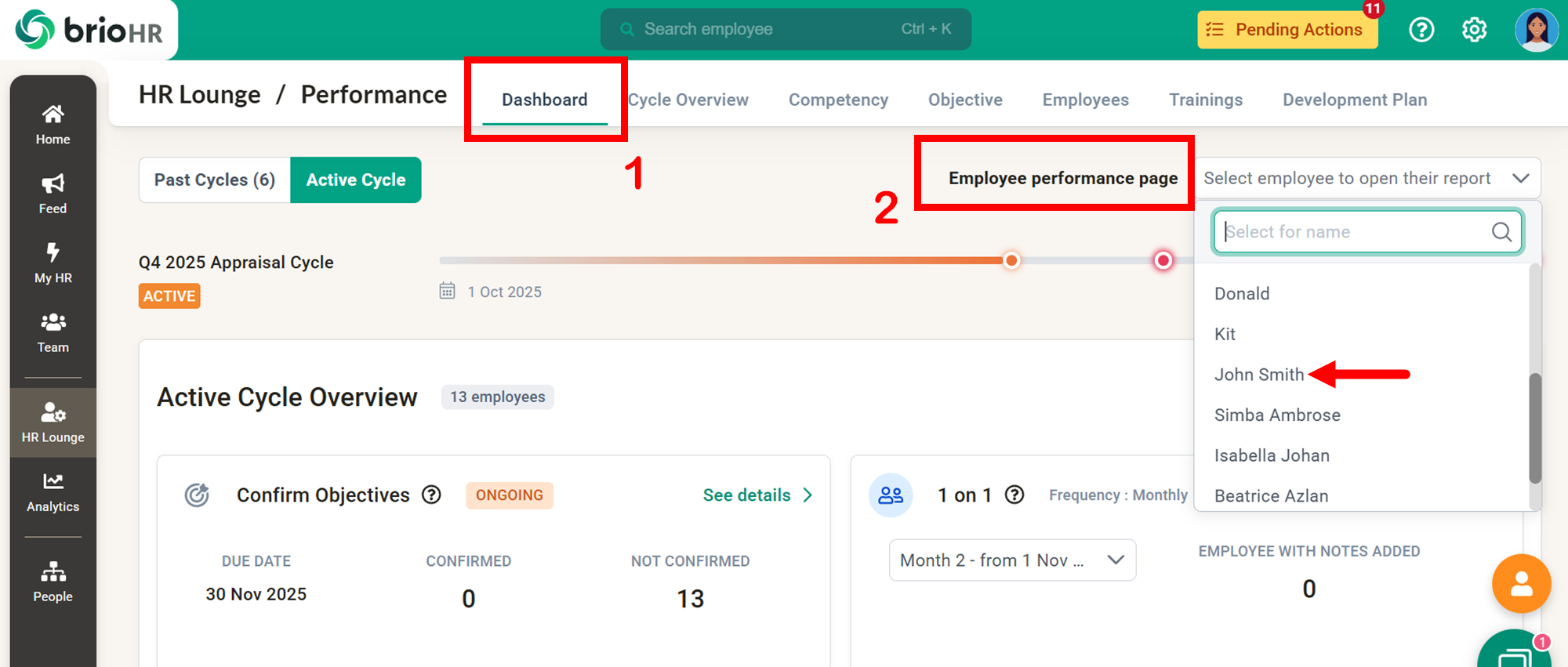Choose John Smith from employee list
Image resolution: width=1568 pixels, height=667 pixels.
[1259, 375]
